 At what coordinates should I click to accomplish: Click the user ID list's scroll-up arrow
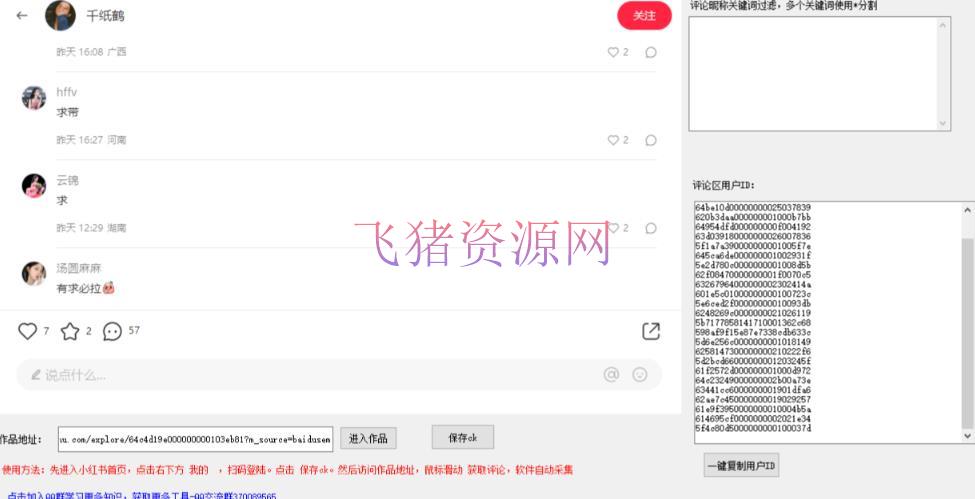pyautogui.click(x=968, y=210)
